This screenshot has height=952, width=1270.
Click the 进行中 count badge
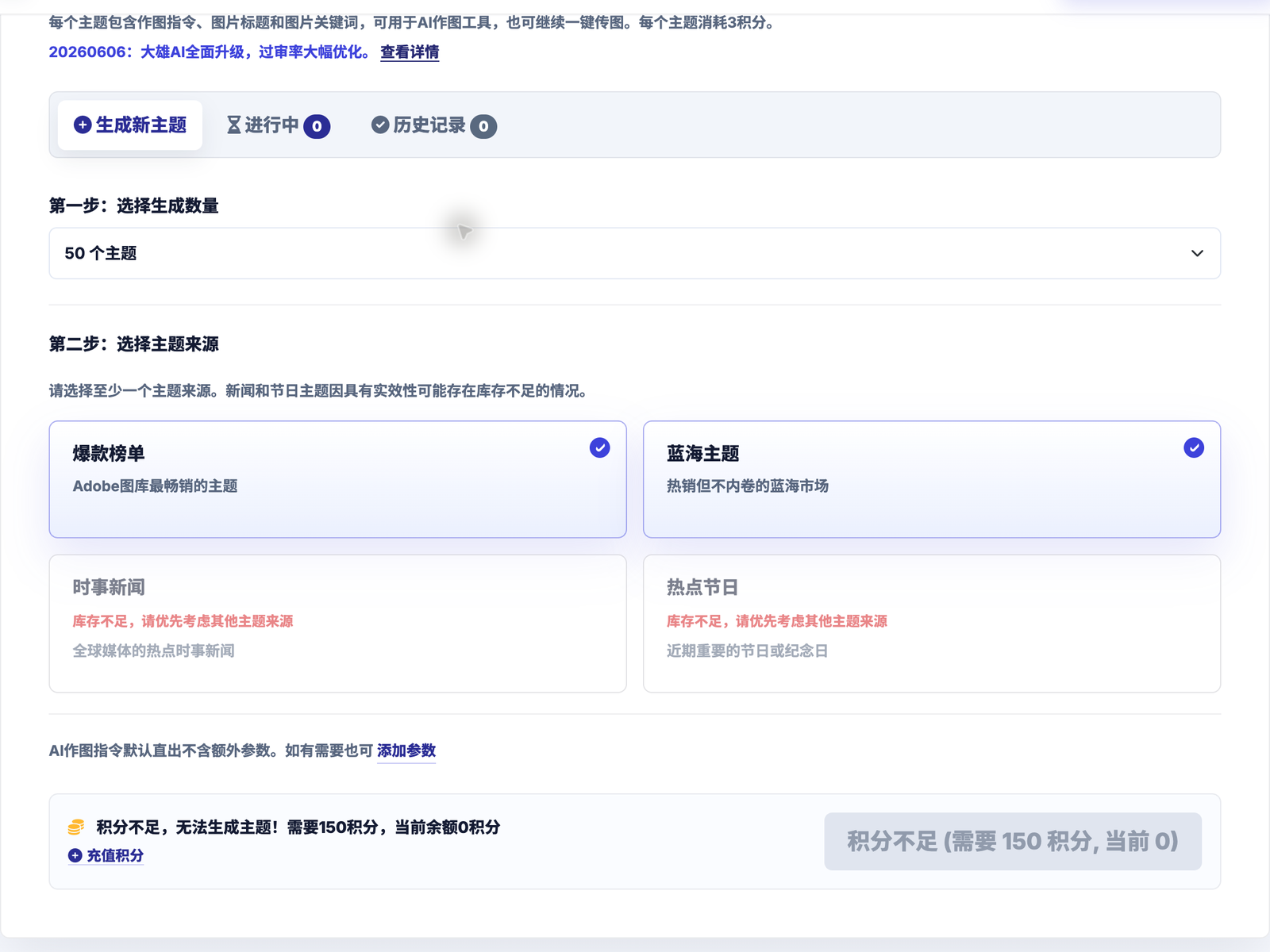click(317, 126)
